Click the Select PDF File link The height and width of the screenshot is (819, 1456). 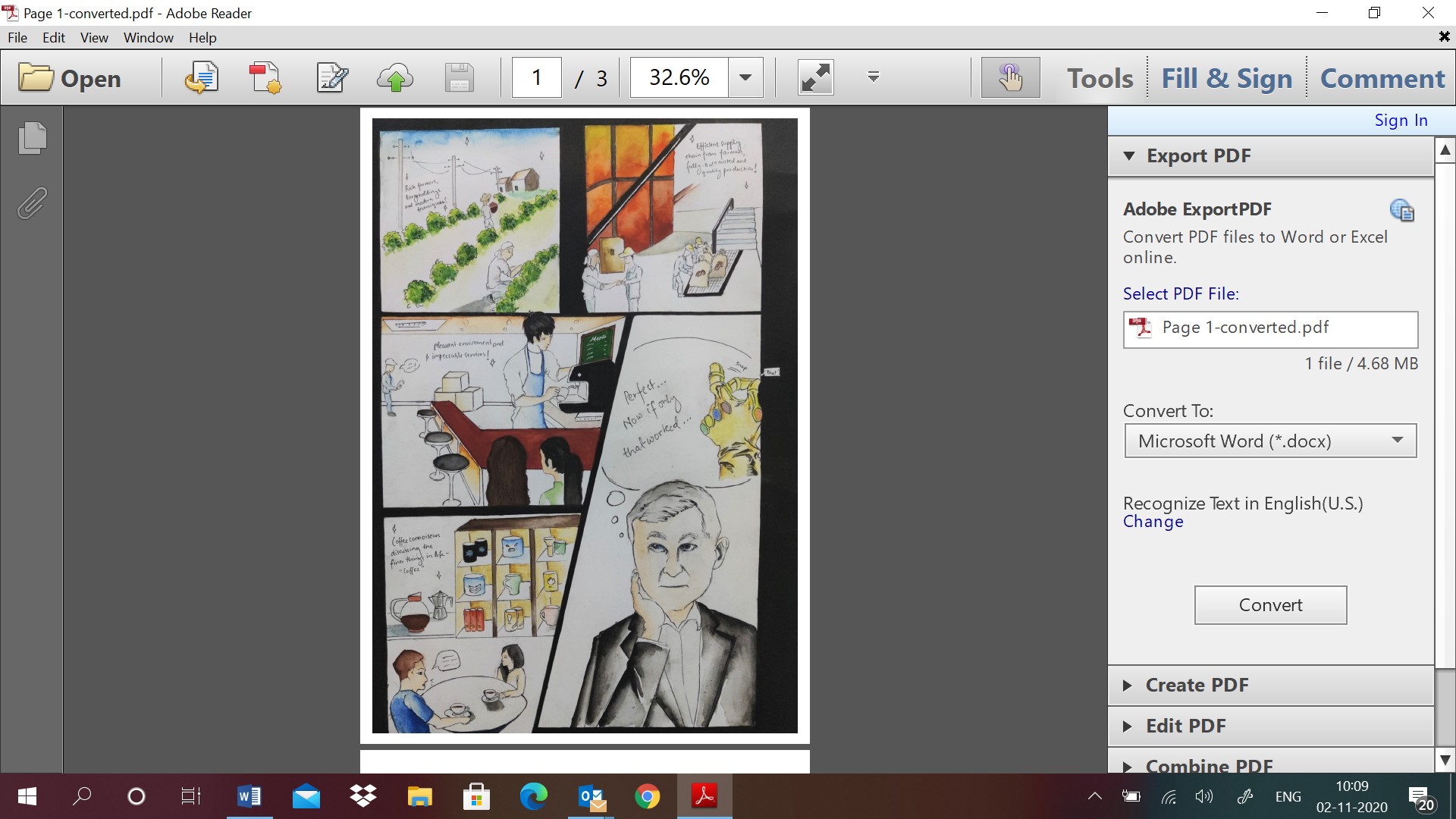1181,294
